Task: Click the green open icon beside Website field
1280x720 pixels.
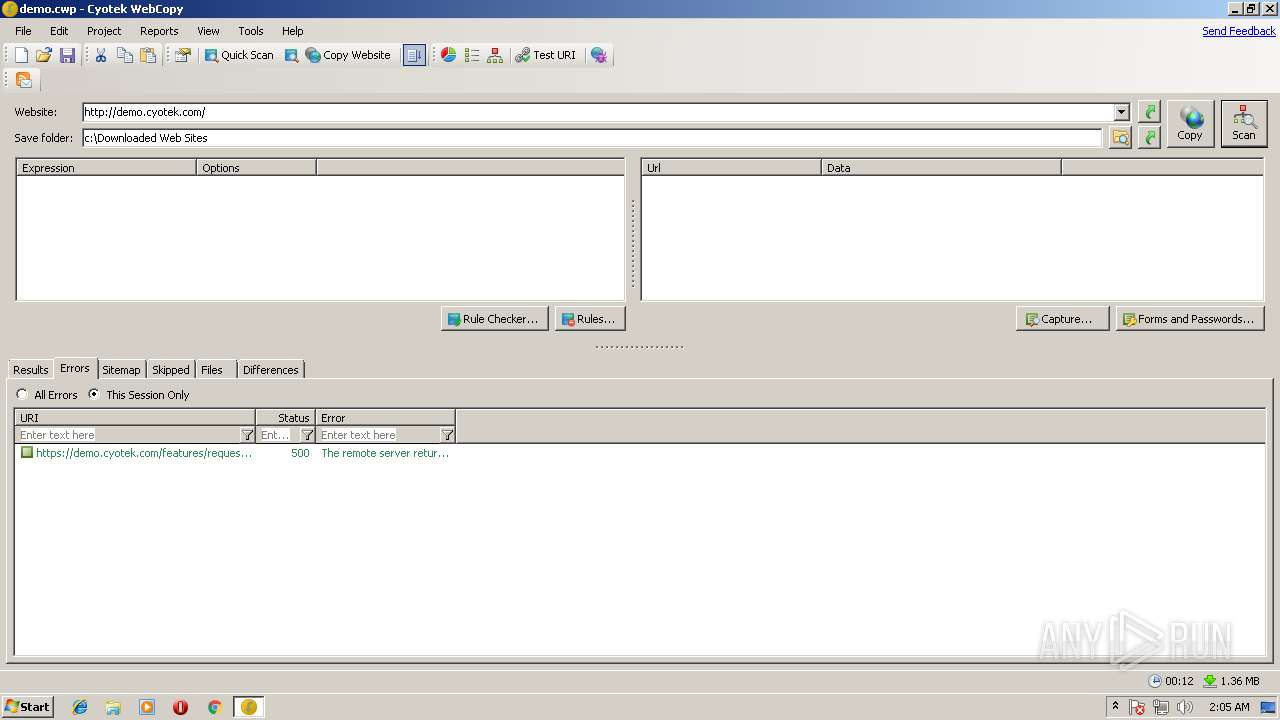Action: tap(1150, 112)
